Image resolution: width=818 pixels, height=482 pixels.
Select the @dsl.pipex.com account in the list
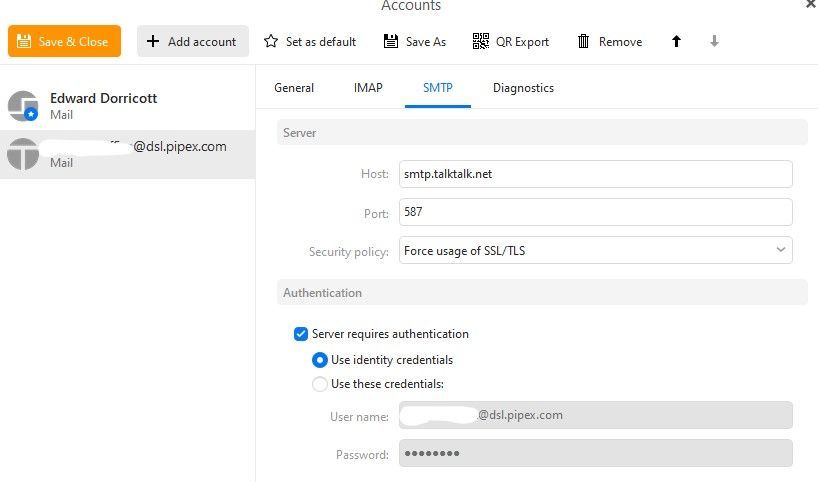pos(127,154)
